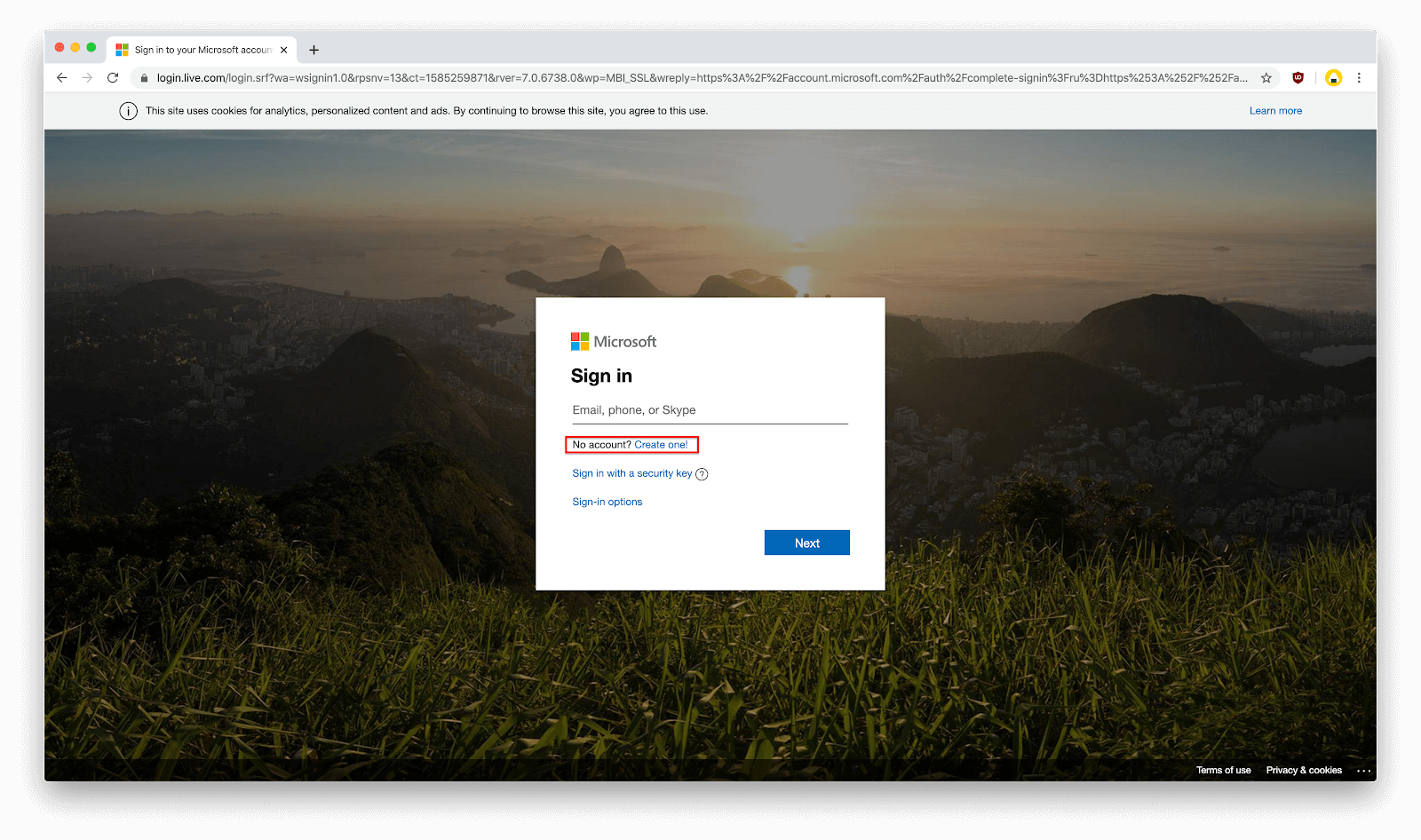
Task: Click the green fullscreen window button
Action: pos(91,47)
